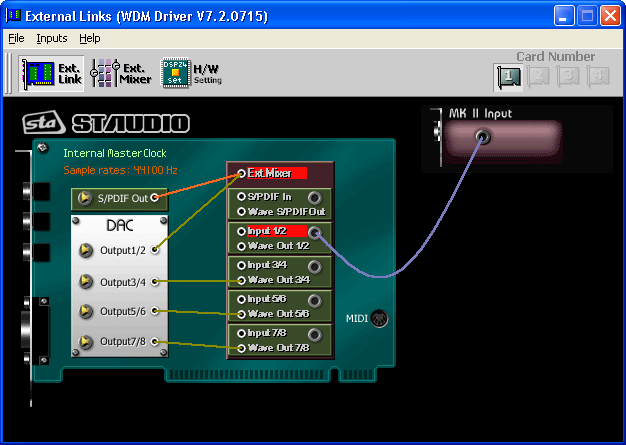Select the S/PDIF In source radio
The image size is (626, 445).
click(x=241, y=197)
